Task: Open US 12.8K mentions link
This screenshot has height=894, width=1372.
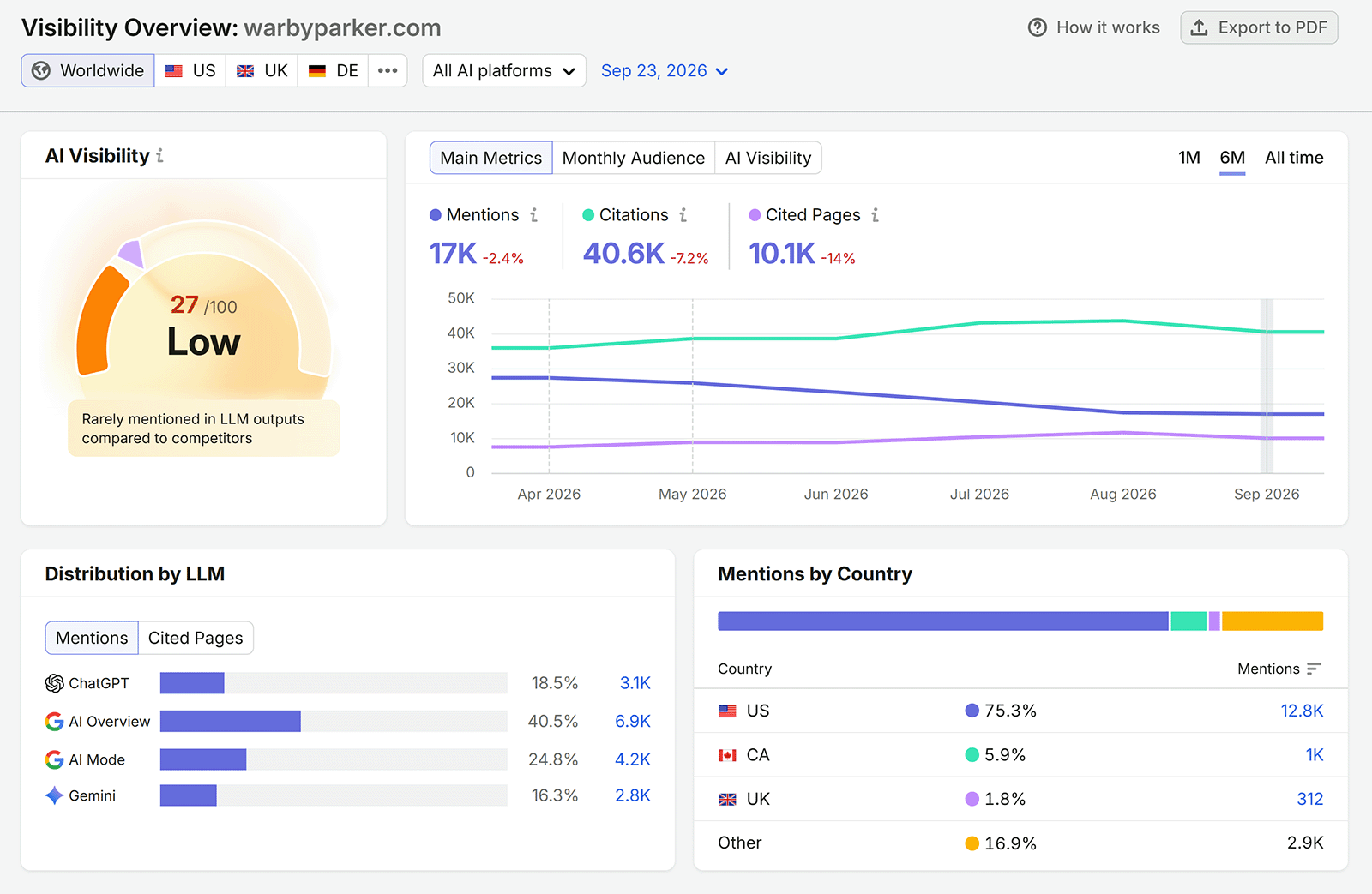Action: pyautogui.click(x=1302, y=711)
